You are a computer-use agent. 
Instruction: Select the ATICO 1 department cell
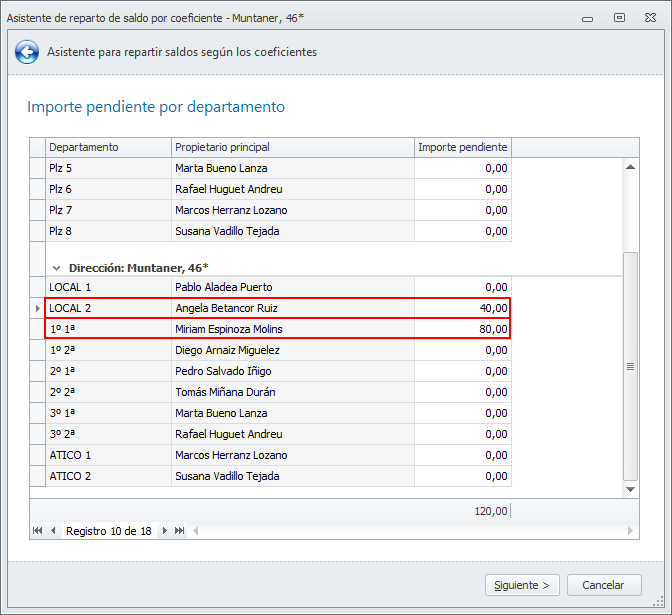point(108,455)
